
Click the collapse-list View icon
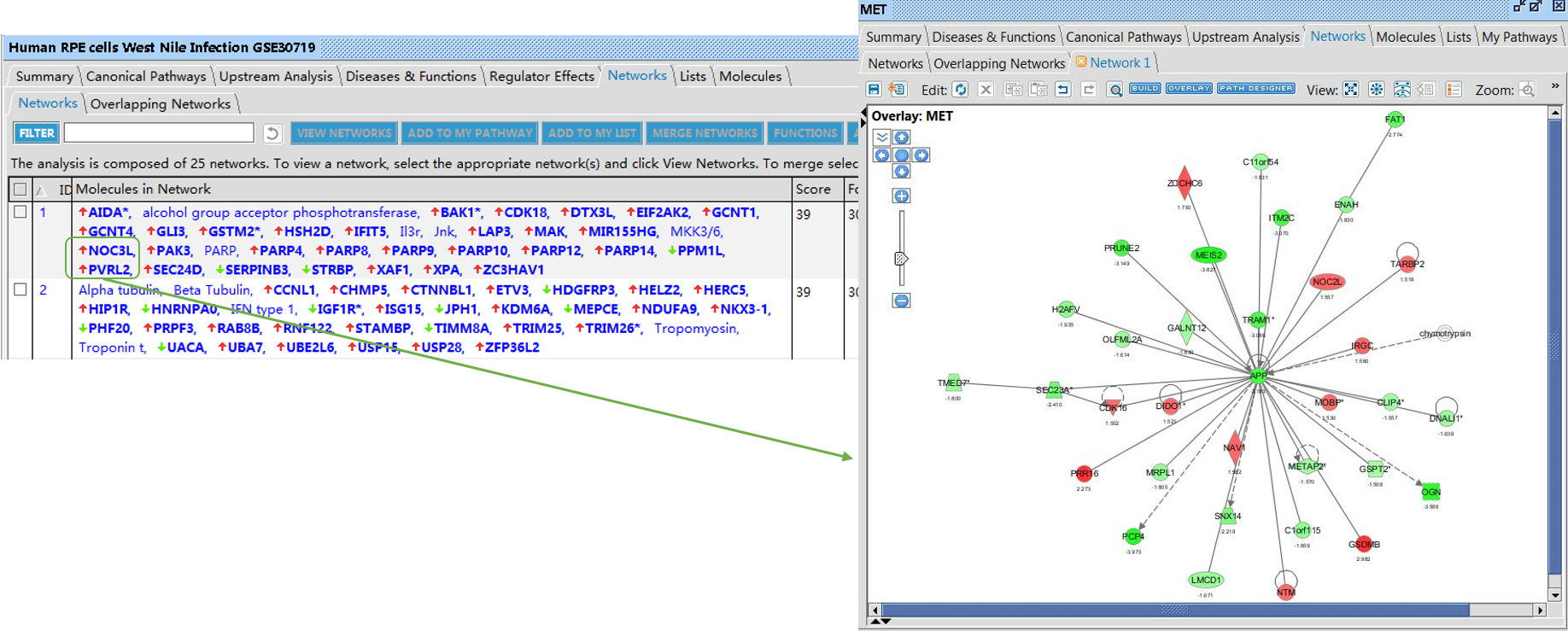(x=1426, y=90)
